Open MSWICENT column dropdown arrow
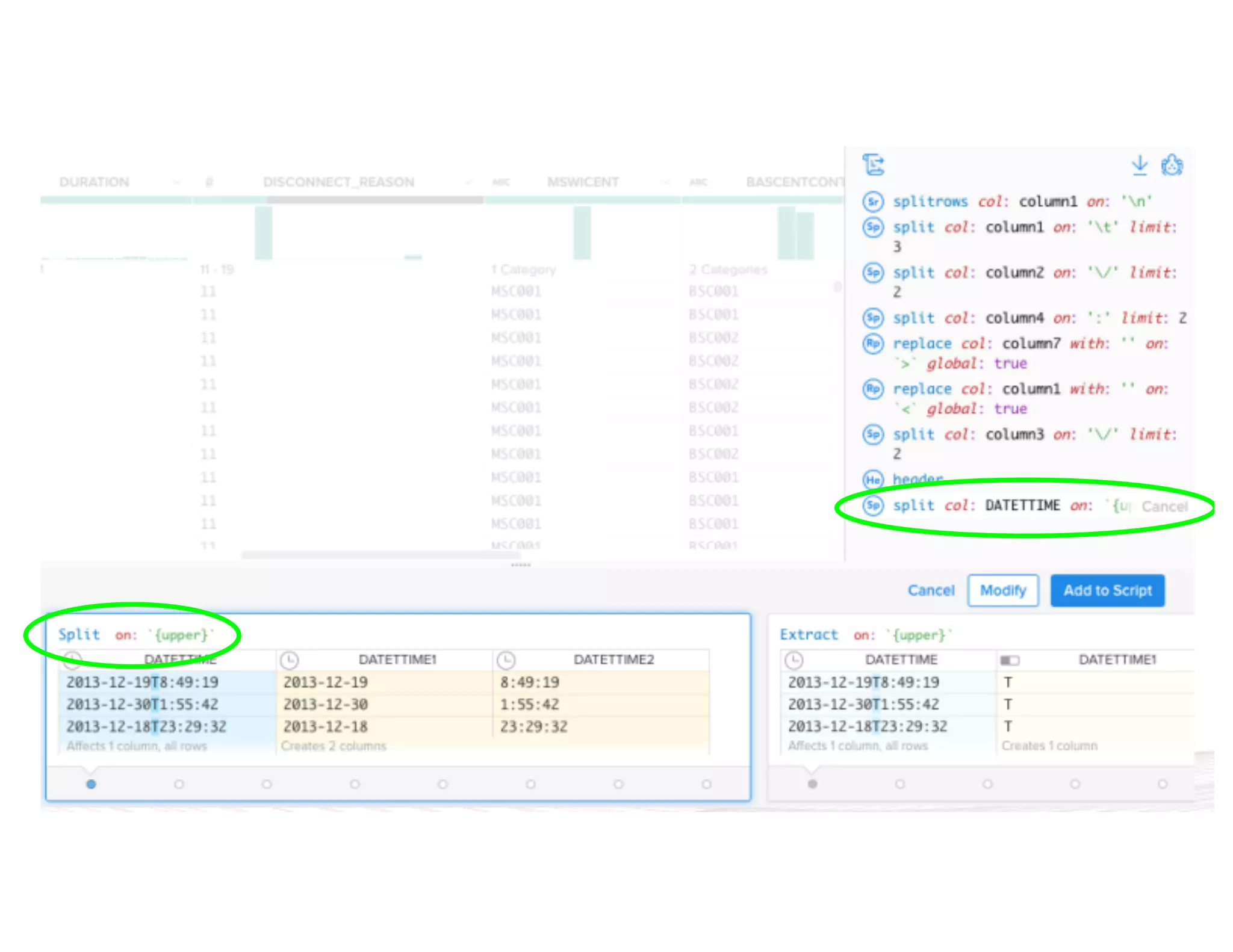The image size is (1233, 952). coord(665,182)
